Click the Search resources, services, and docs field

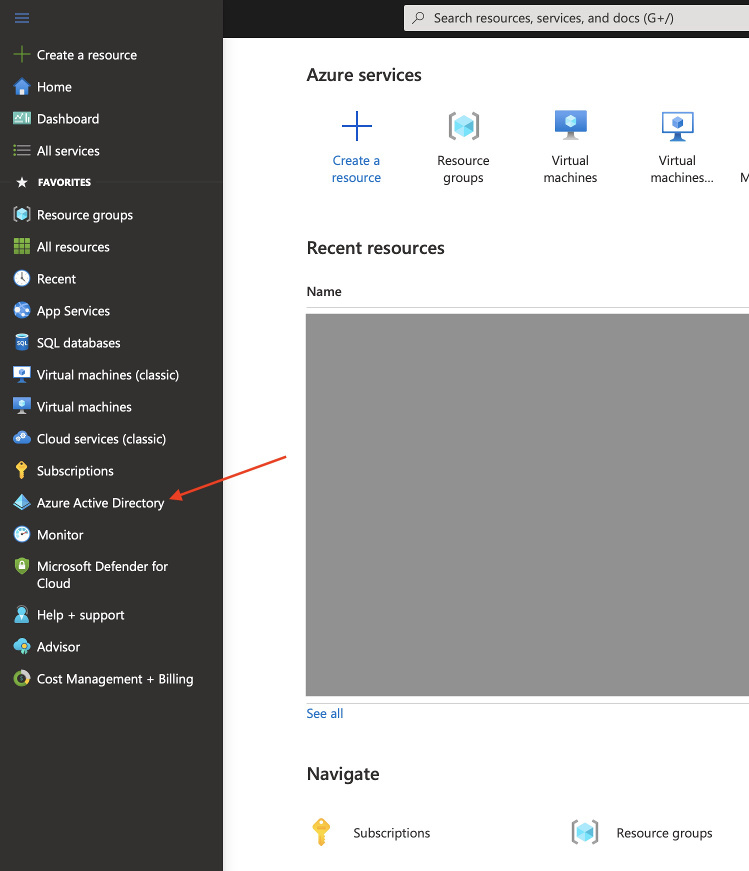(577, 18)
